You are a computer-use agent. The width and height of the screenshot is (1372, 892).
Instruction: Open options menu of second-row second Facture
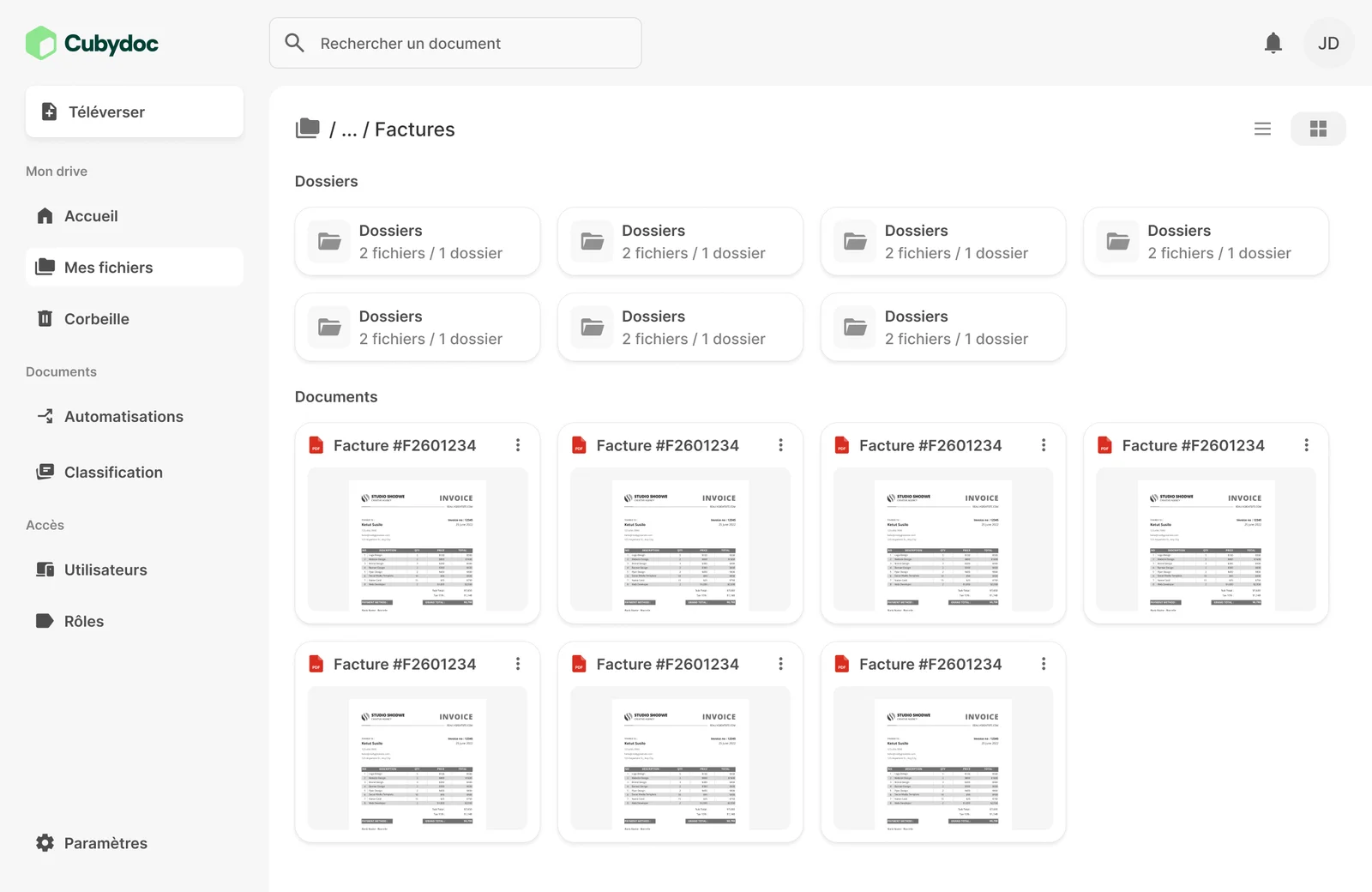point(780,664)
